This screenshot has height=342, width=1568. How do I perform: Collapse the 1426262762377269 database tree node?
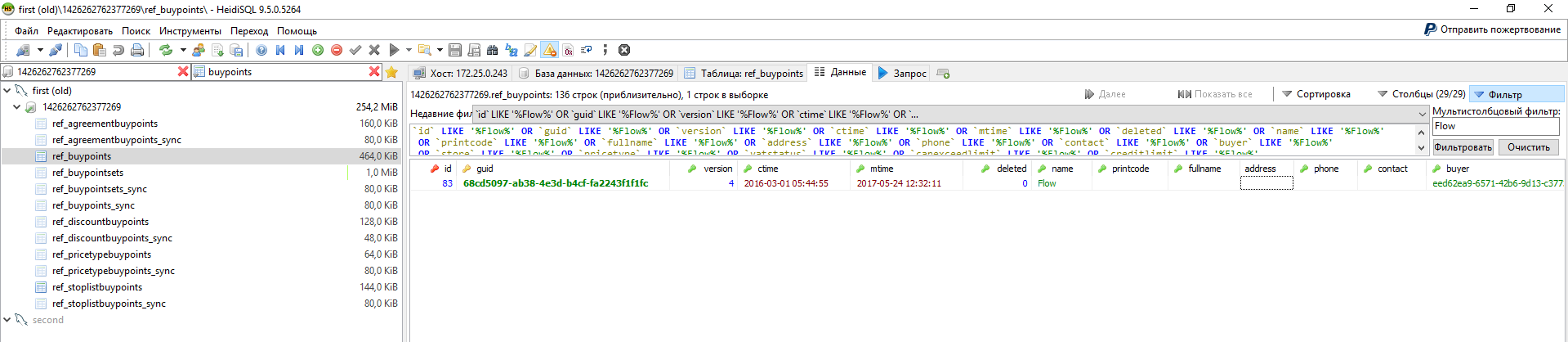point(16,107)
